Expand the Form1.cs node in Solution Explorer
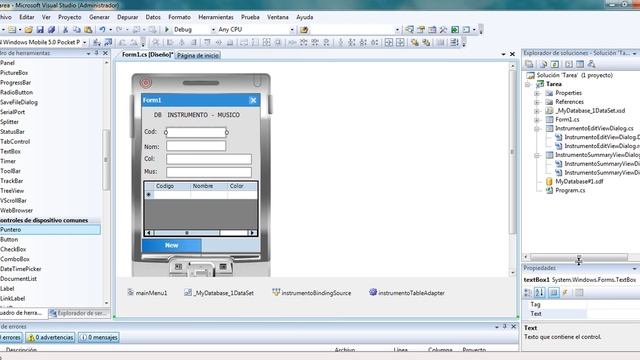640x360 pixels. (537, 120)
